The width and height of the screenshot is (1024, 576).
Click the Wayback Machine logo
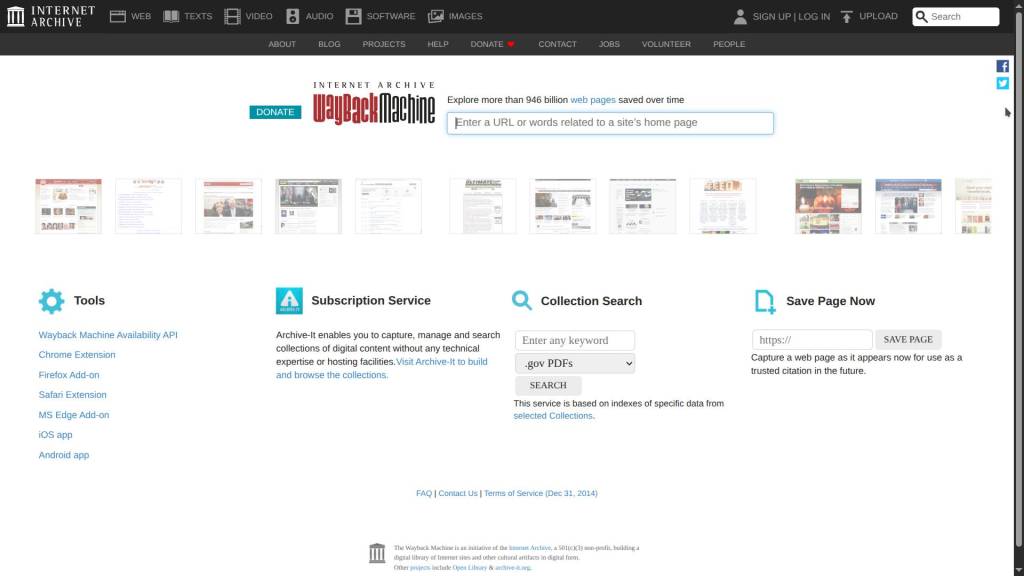pyautogui.click(x=374, y=103)
